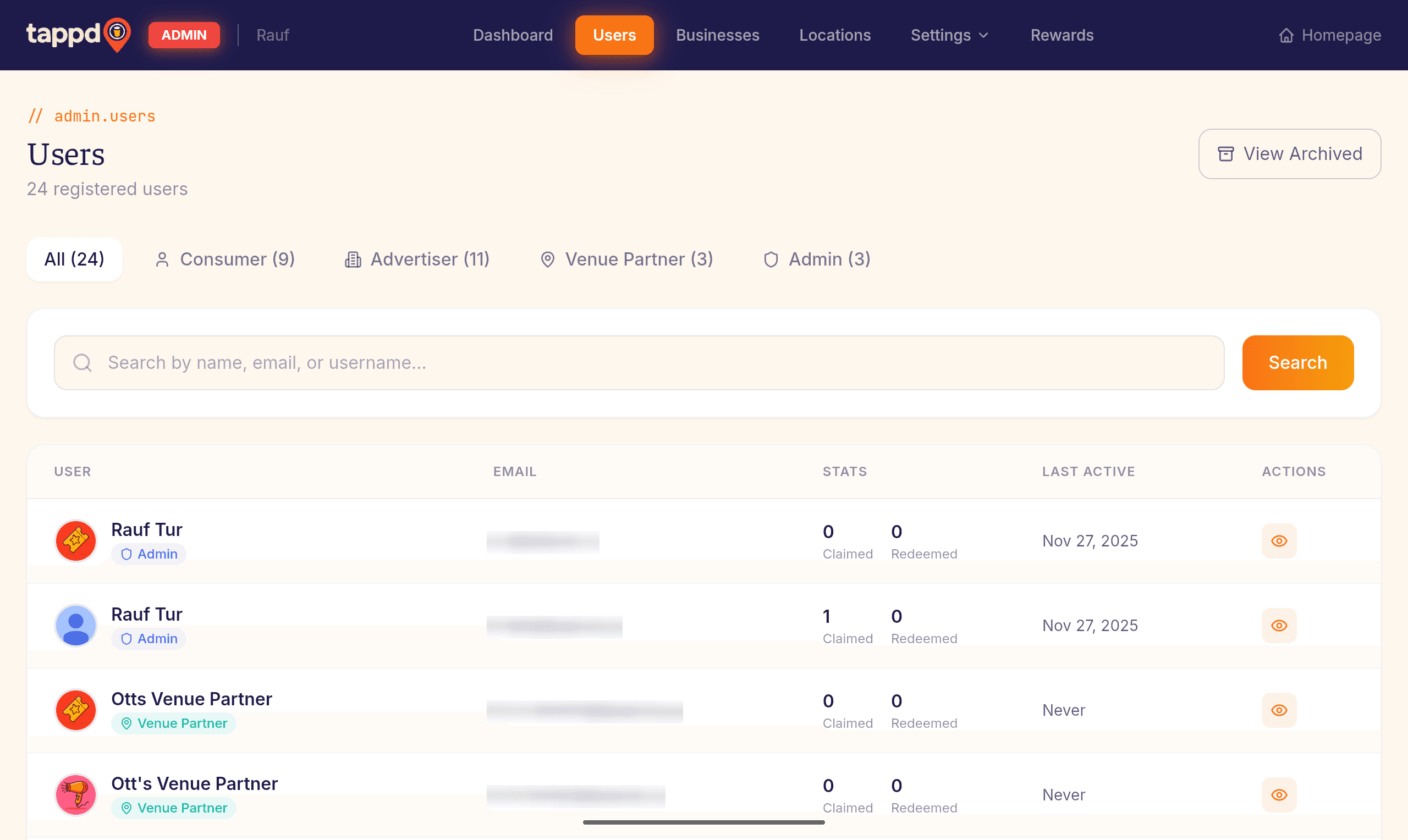Filter by Advertiser (11) tab
The height and width of the screenshot is (840, 1408).
point(417,259)
